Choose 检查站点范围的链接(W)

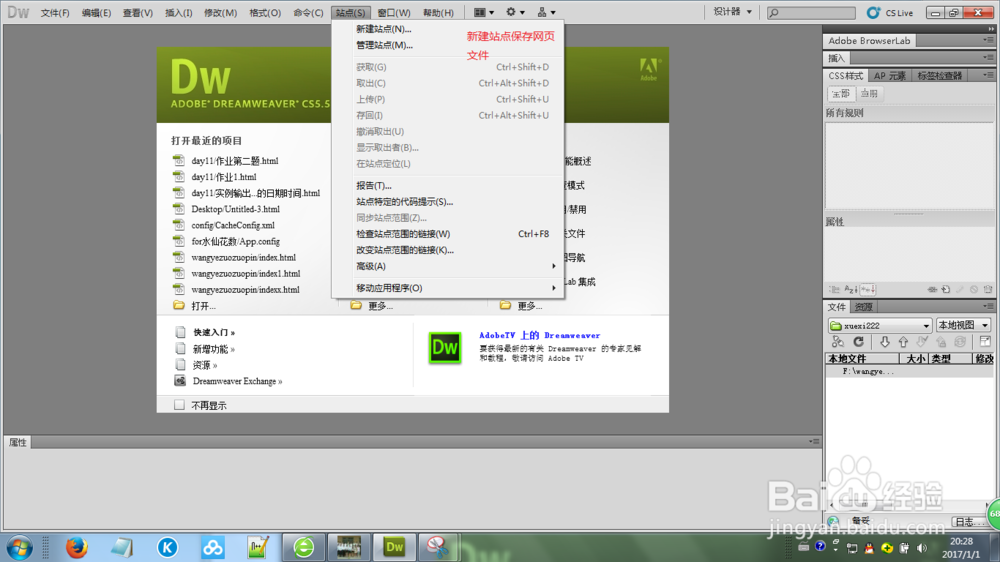point(455,233)
